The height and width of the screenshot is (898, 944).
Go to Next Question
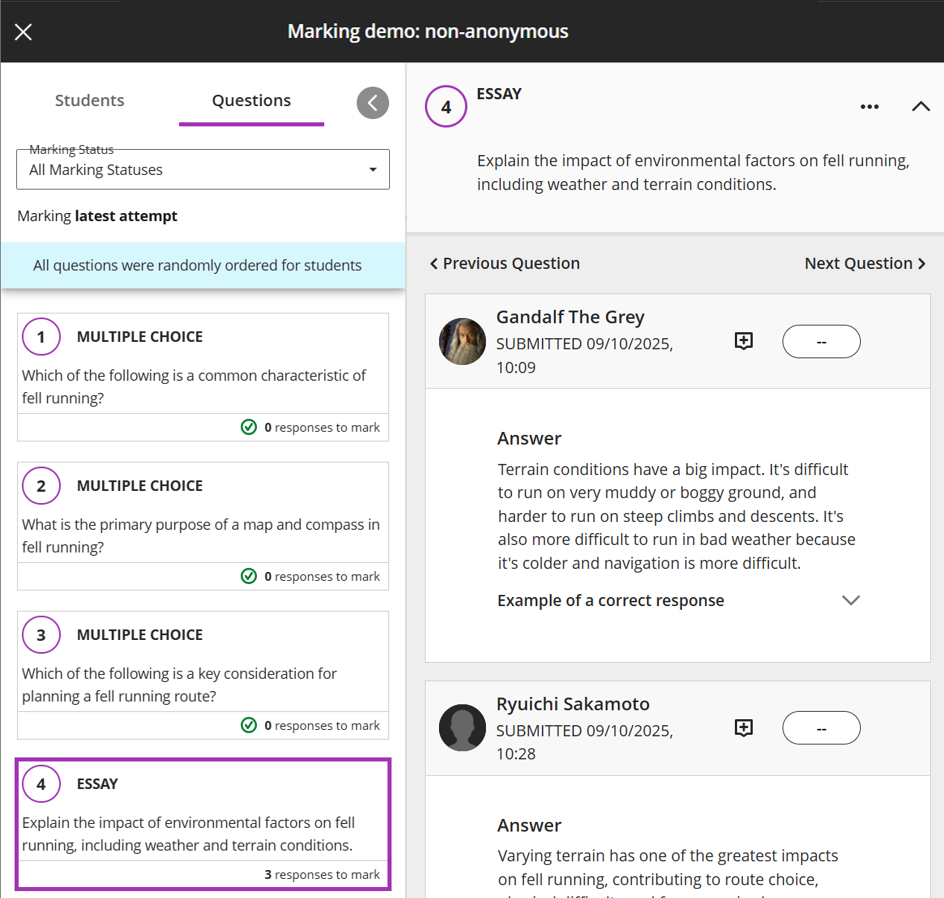tap(865, 263)
